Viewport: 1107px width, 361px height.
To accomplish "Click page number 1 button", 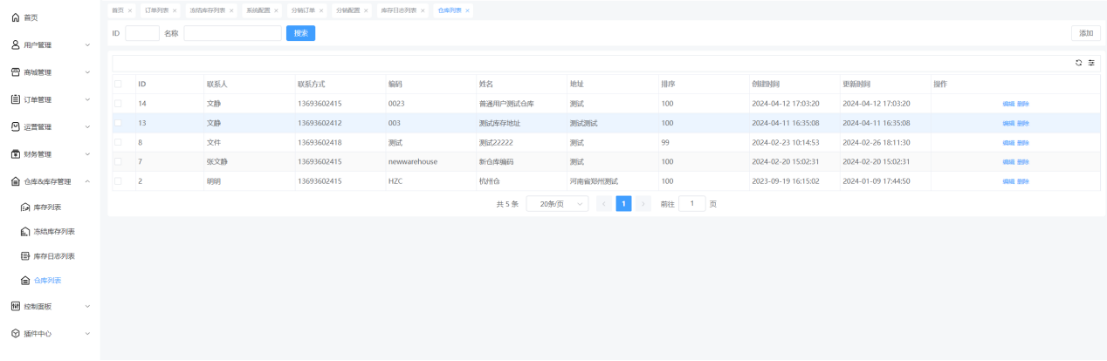I will (623, 204).
